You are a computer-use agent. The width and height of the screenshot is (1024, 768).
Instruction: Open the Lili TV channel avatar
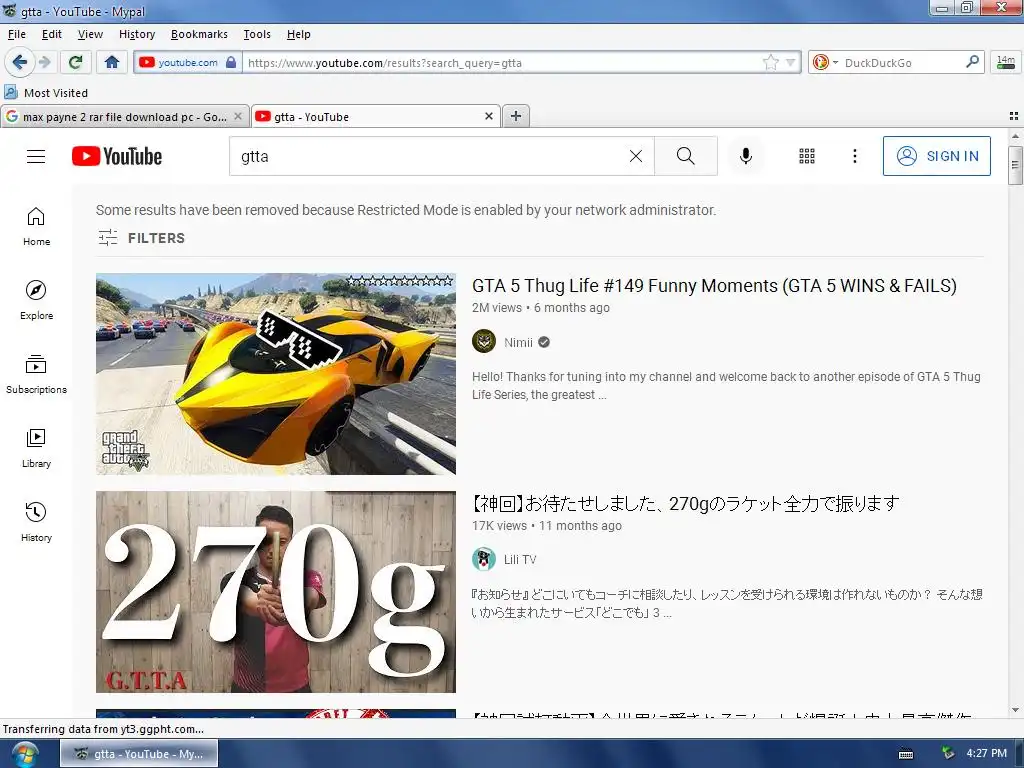pyautogui.click(x=484, y=560)
